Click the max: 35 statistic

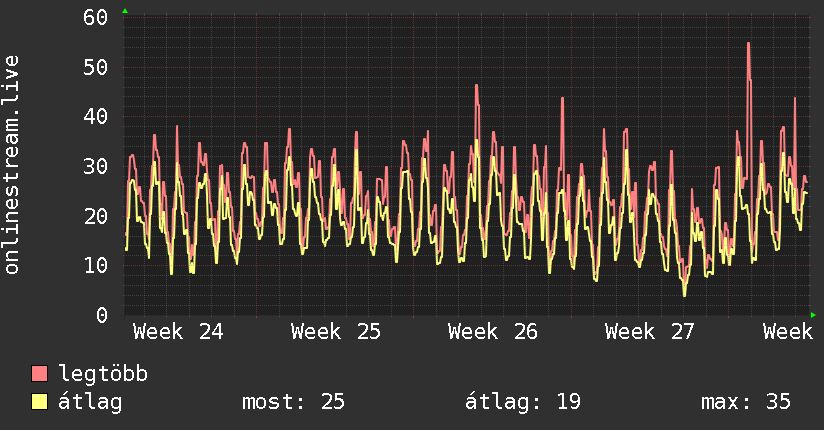[746, 402]
